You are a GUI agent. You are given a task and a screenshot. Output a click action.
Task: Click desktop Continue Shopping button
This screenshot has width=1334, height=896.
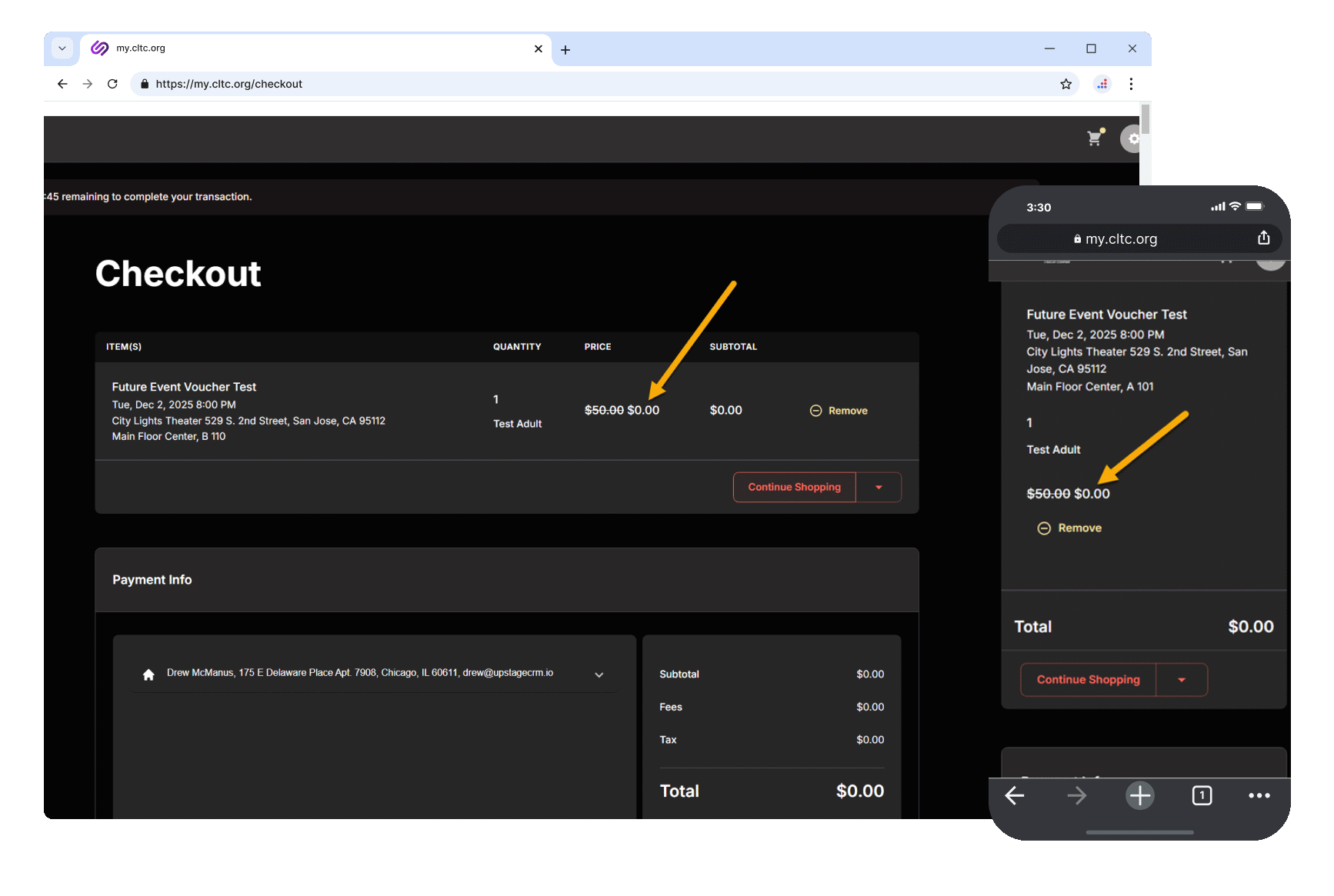pyautogui.click(x=794, y=488)
